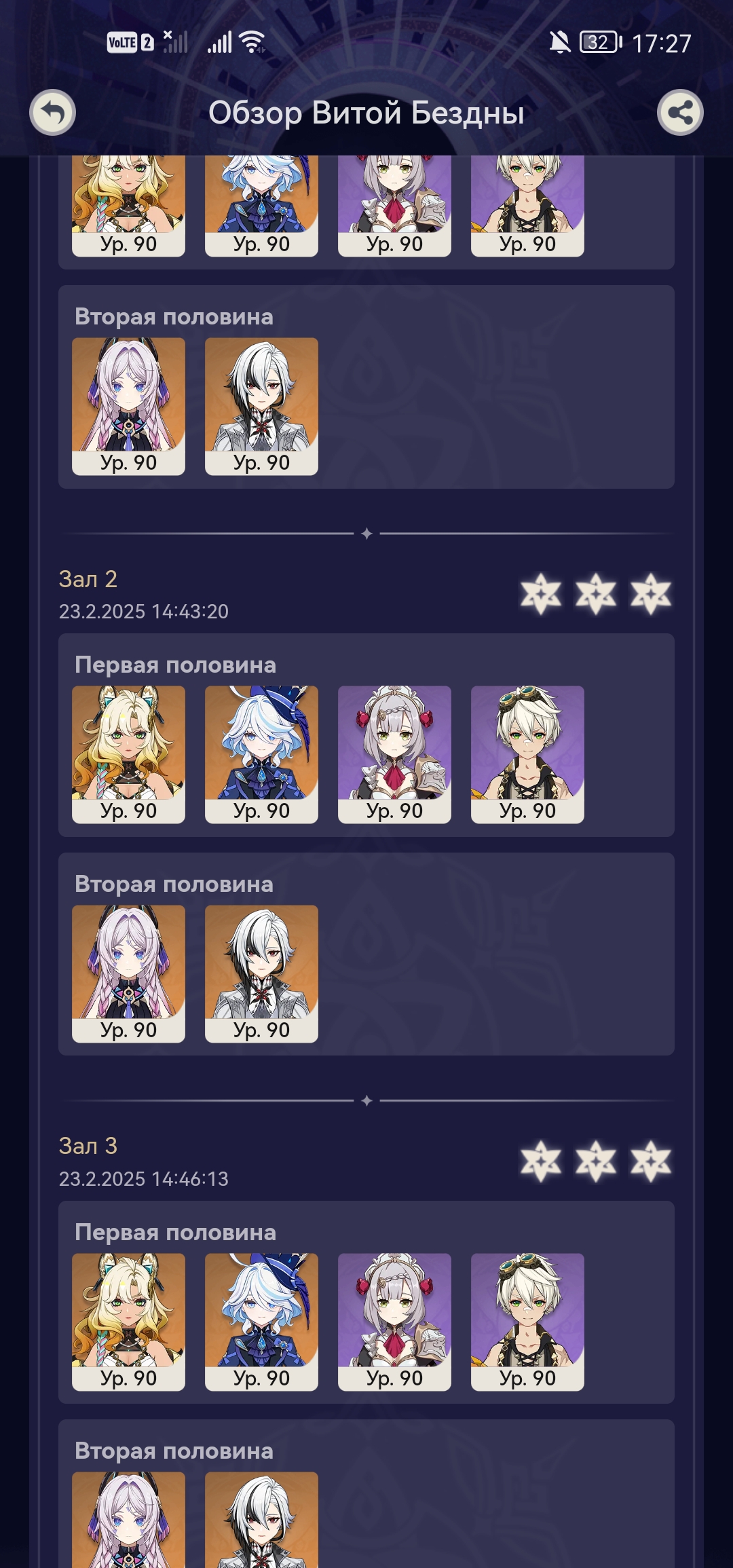
Task: Tap the battery indicator showing 32
Action: point(601,42)
